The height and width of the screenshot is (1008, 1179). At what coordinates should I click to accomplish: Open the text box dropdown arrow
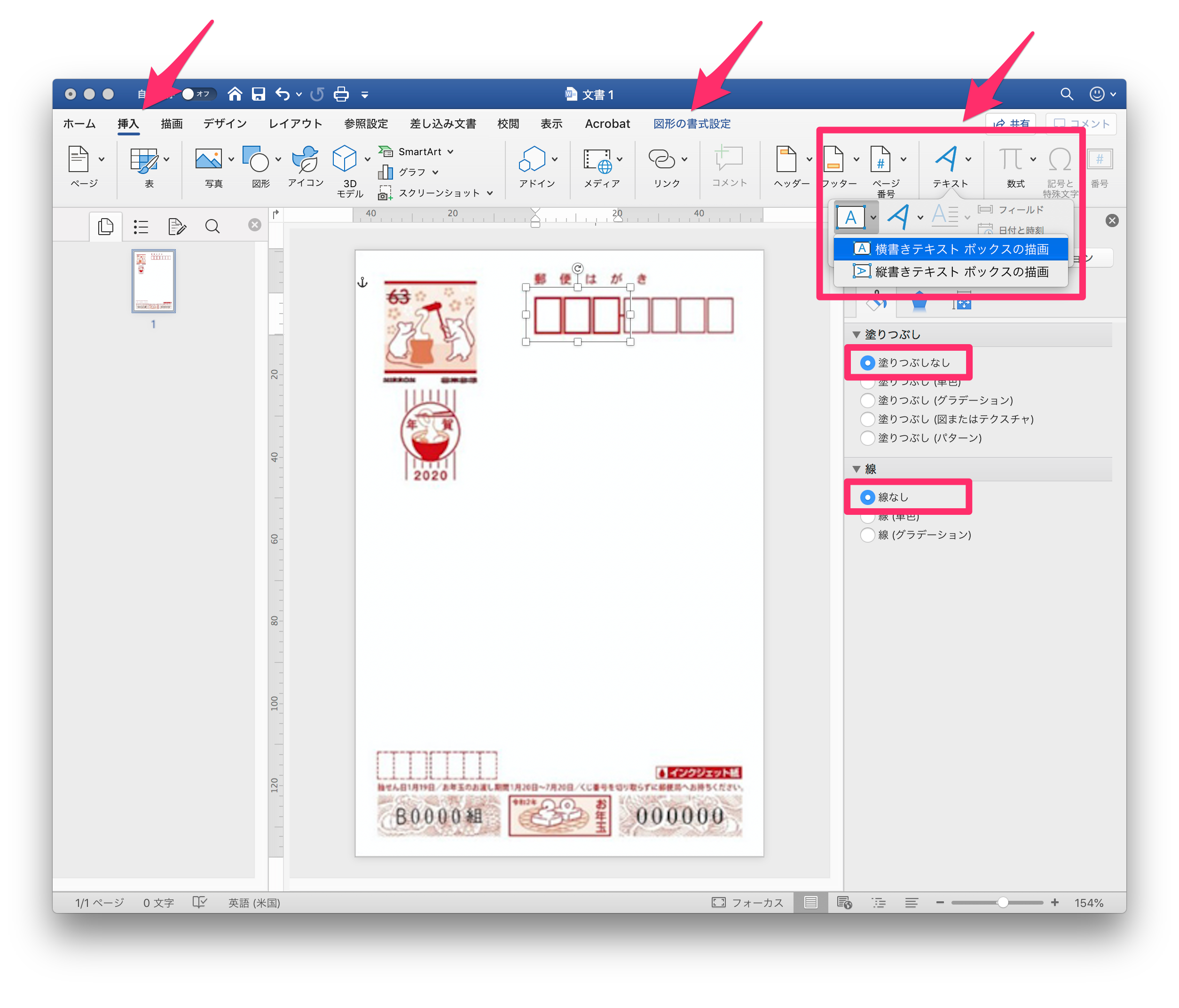click(x=873, y=217)
